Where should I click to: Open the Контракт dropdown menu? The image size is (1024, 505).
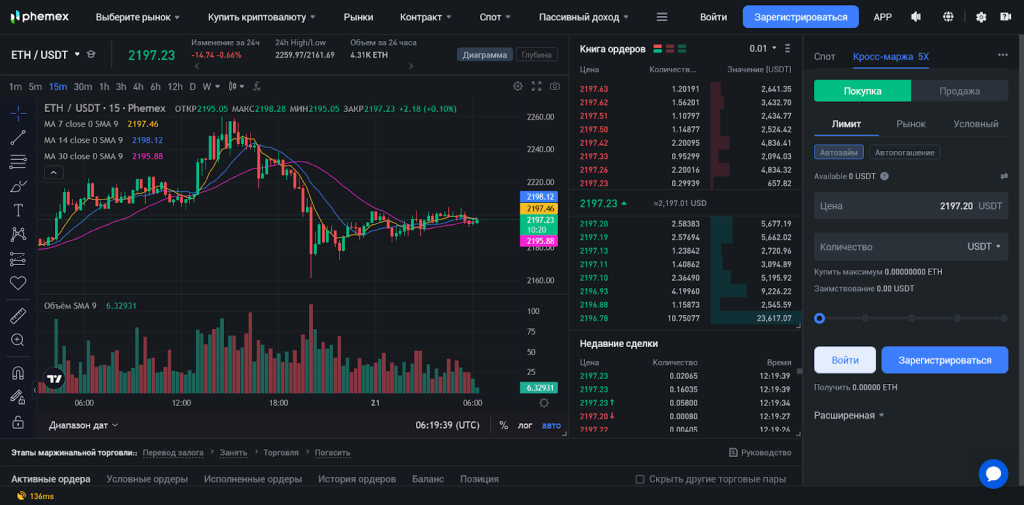point(425,17)
